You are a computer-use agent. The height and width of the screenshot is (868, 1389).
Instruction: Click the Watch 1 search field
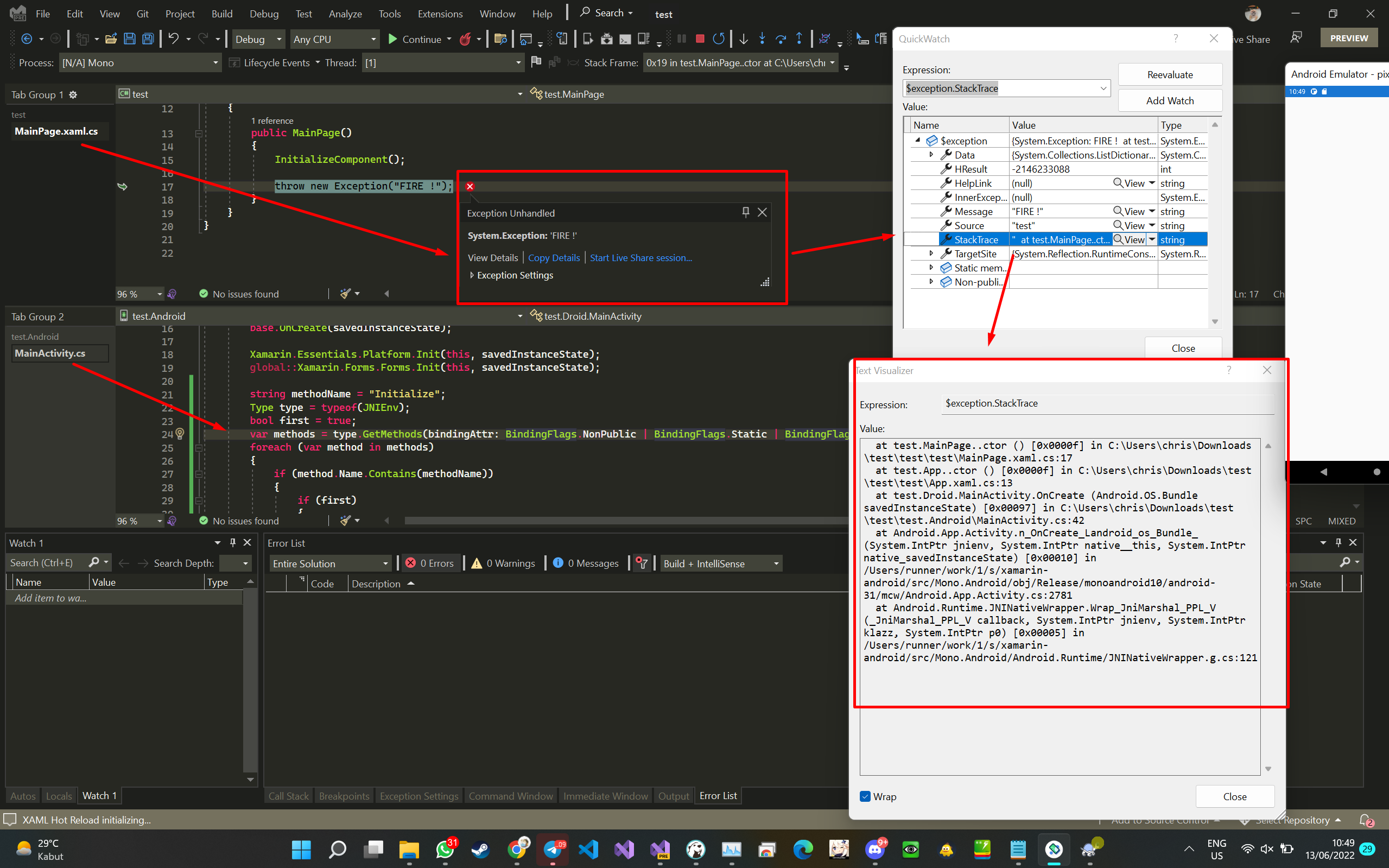coord(58,562)
